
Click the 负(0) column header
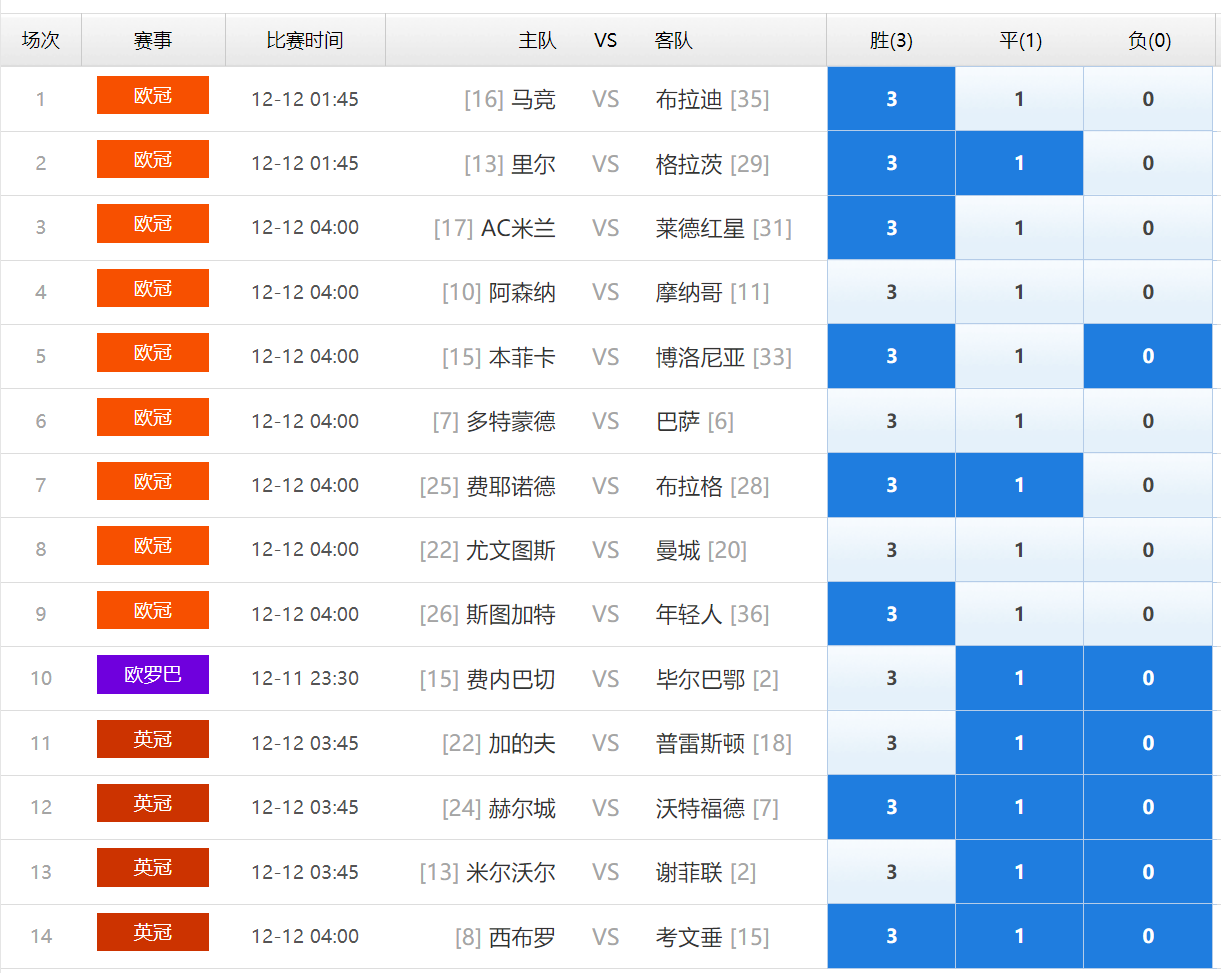click(1149, 41)
